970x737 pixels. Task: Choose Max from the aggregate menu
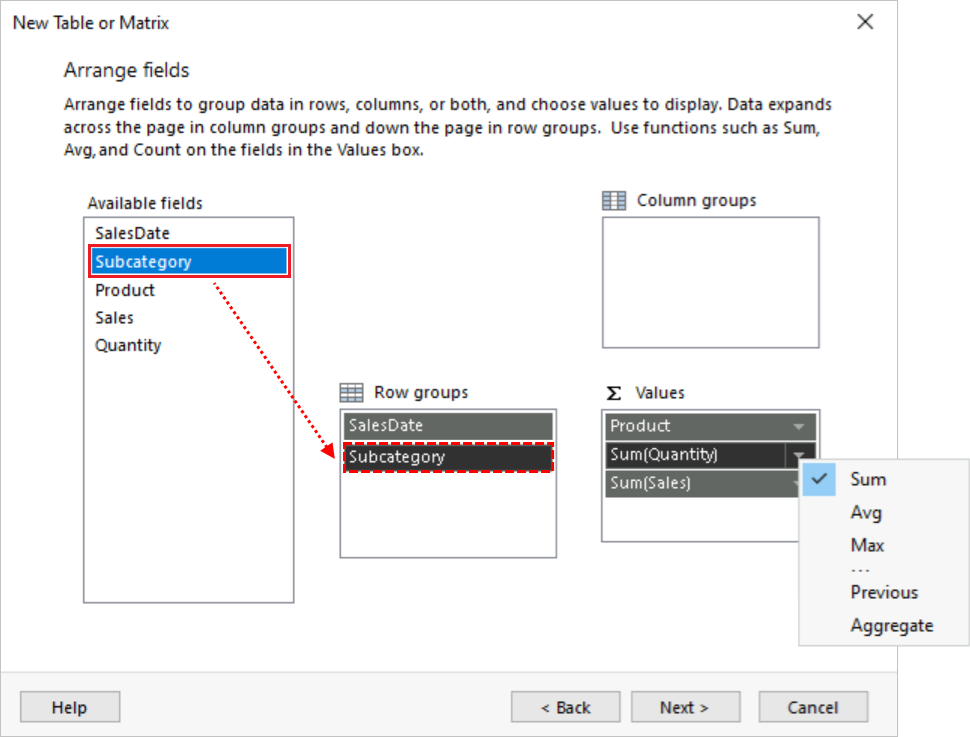point(866,545)
